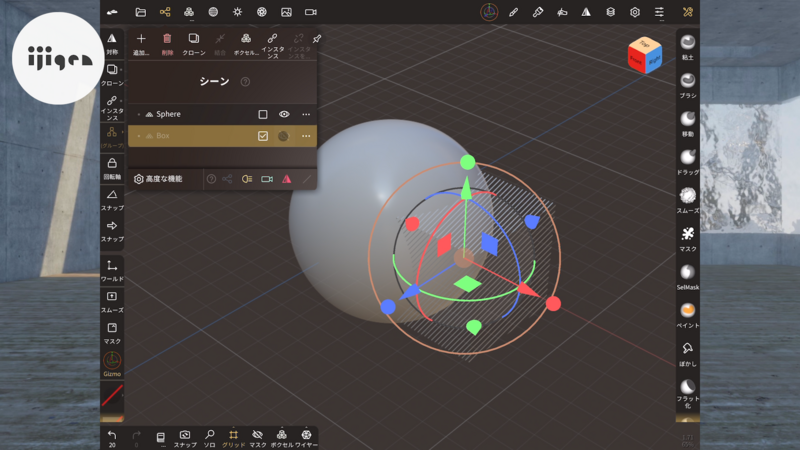Image resolution: width=800 pixels, height=450 pixels.
Task: Toggle left toolbar Symmetry (対称)
Action: [x=112, y=43]
